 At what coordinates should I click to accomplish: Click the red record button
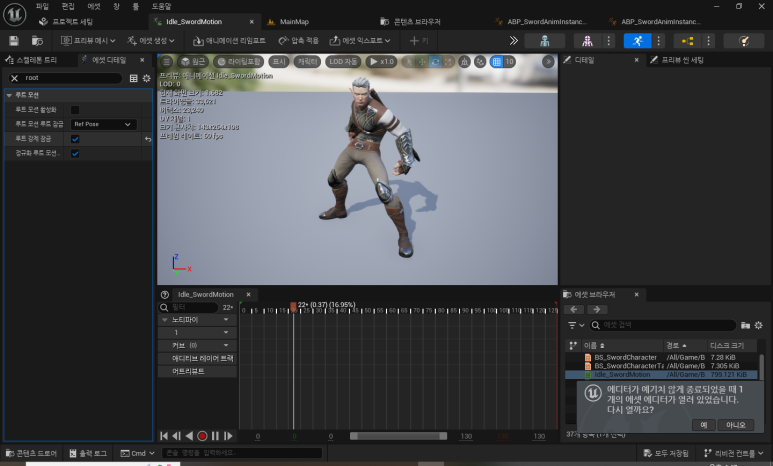click(x=202, y=436)
